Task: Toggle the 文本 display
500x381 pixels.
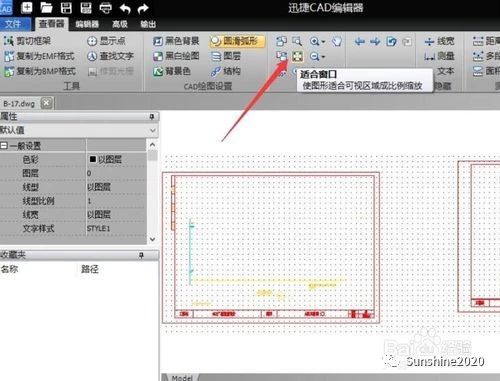Action: tap(445, 71)
